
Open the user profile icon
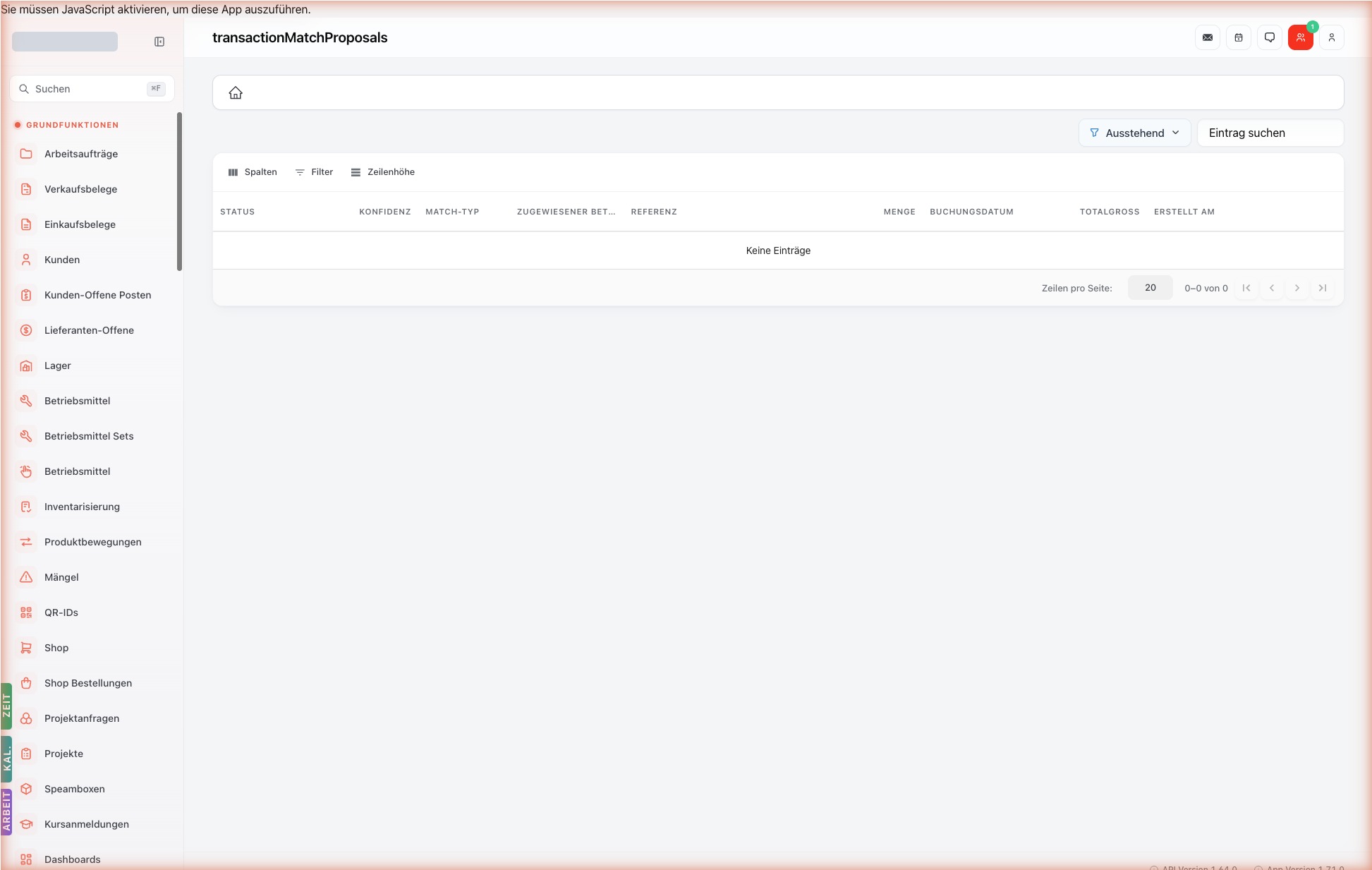click(1332, 37)
